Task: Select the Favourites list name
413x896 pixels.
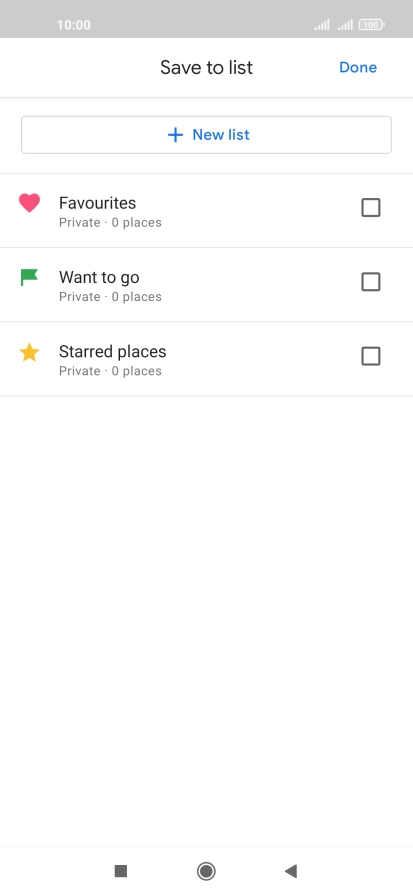Action: [x=98, y=203]
